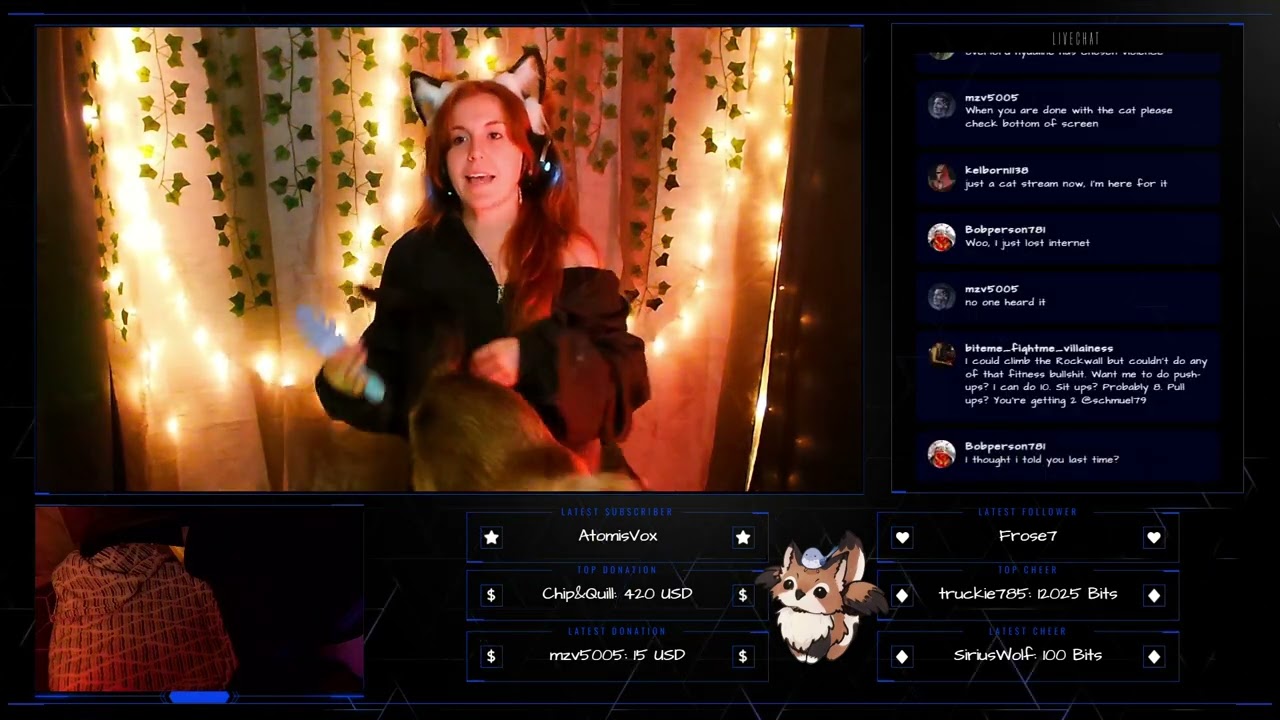Image resolution: width=1280 pixels, height=720 pixels.
Task: Click the Rockwall message by biteme_fightme_villainess
Action: coord(1086,381)
